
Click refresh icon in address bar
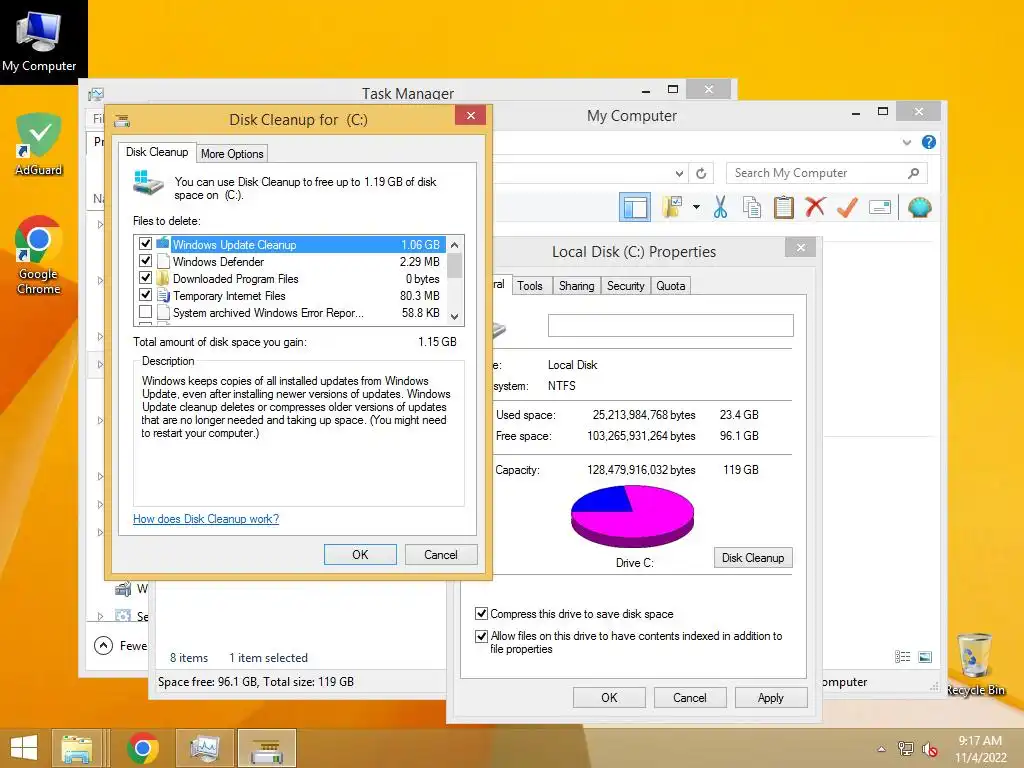pyautogui.click(x=701, y=173)
